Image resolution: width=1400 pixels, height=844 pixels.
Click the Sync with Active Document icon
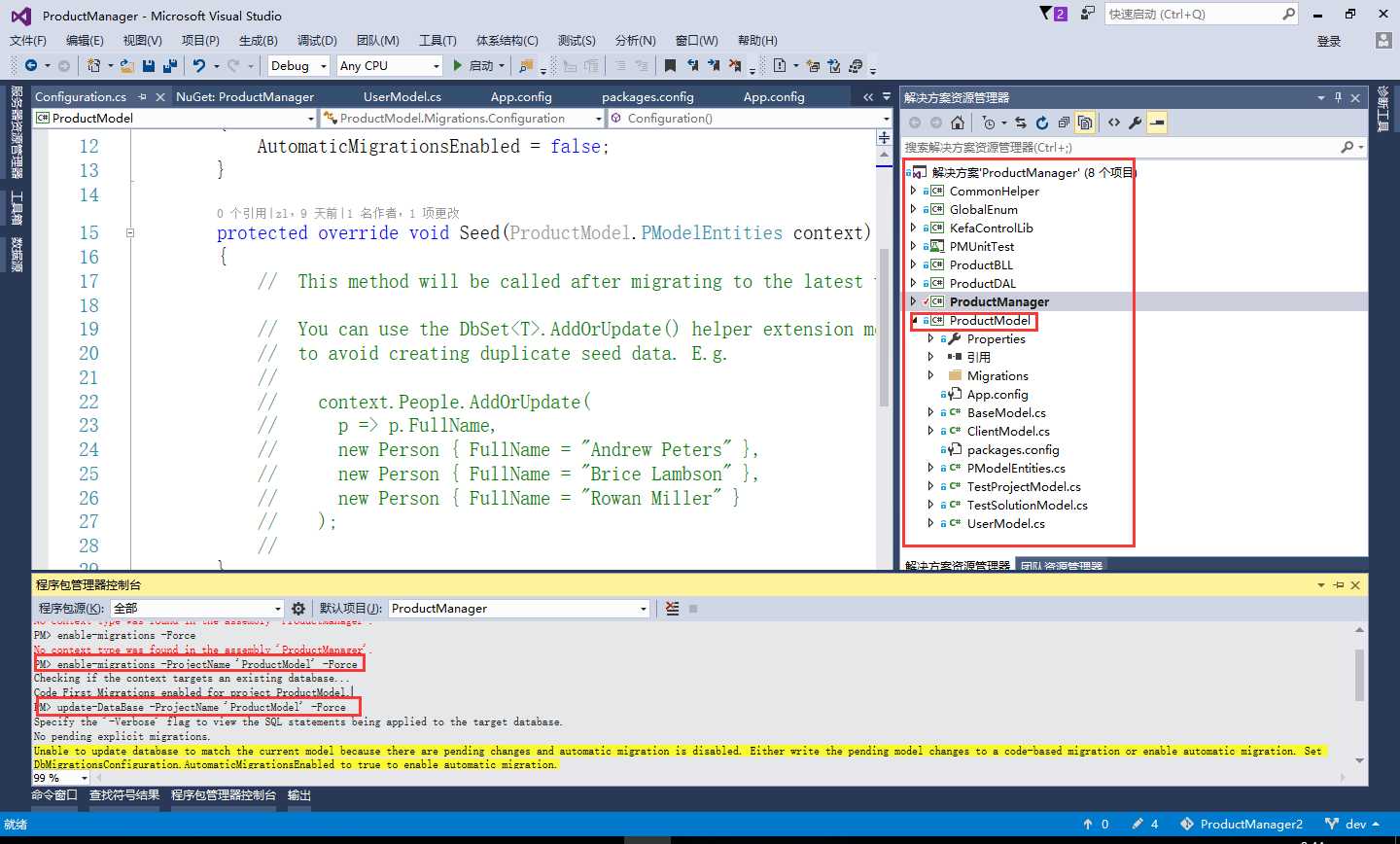point(1020,123)
